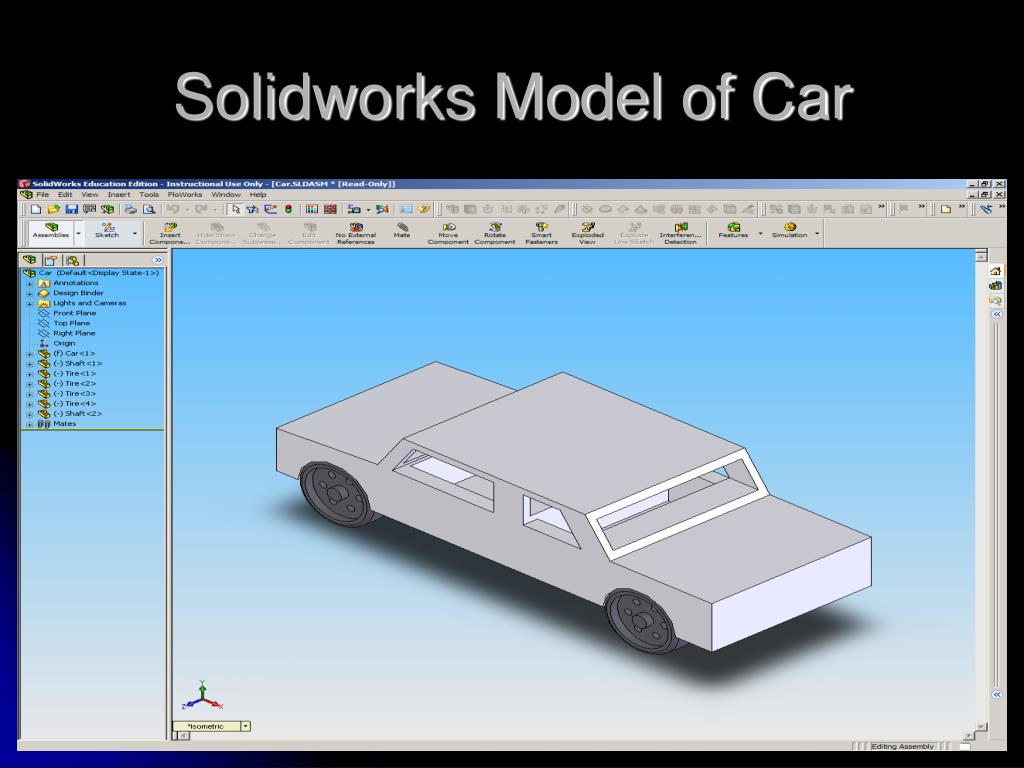
Task: Click the Open file folder icon
Action: coord(54,209)
